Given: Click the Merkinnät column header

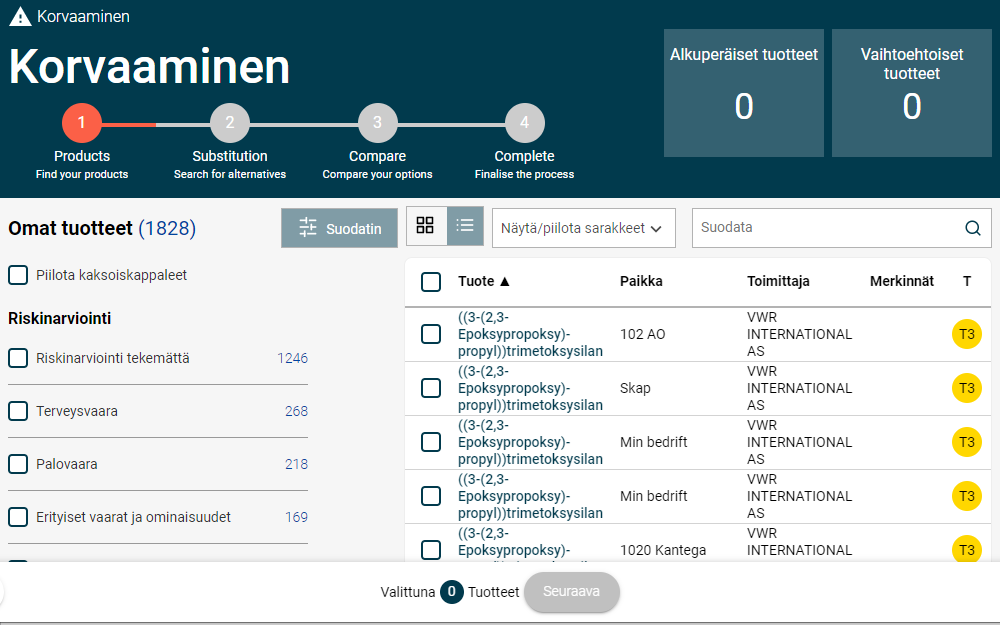Looking at the screenshot, I should [x=902, y=281].
